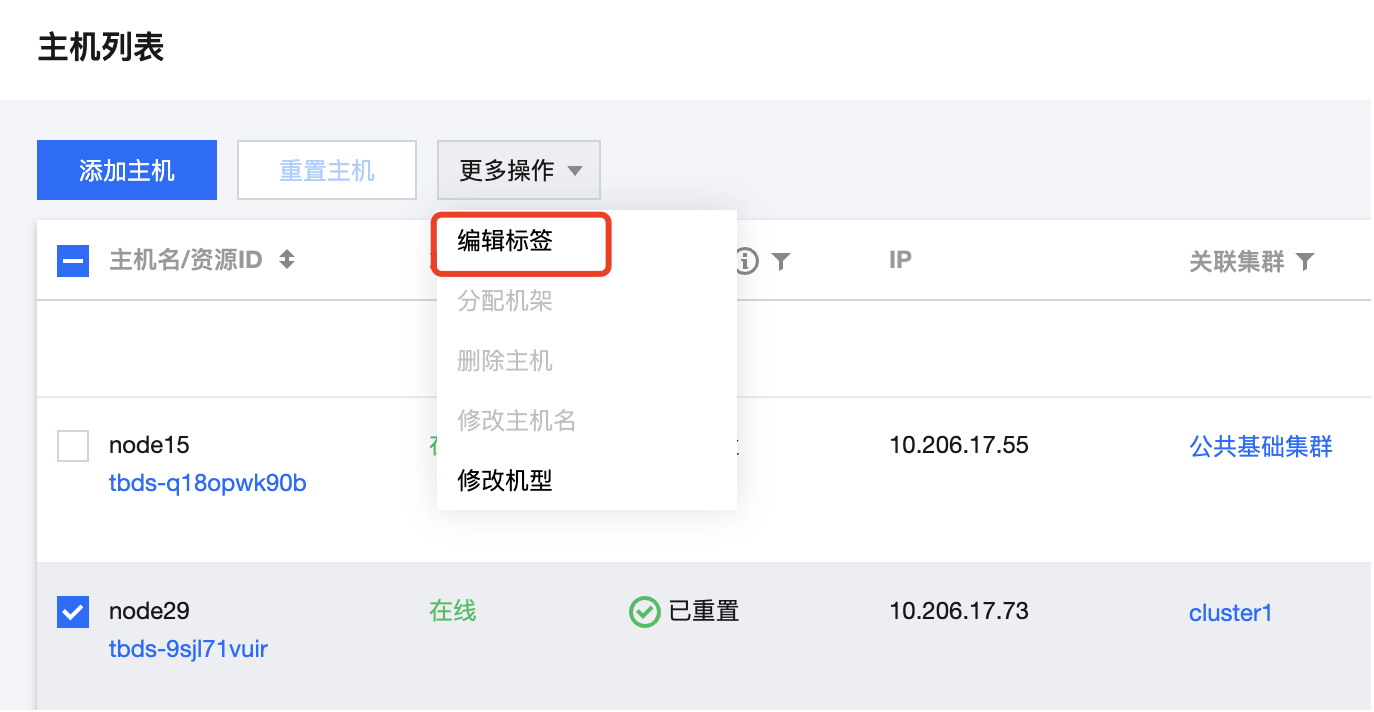
Task: Choose 修改机型 menu option
Action: point(505,481)
